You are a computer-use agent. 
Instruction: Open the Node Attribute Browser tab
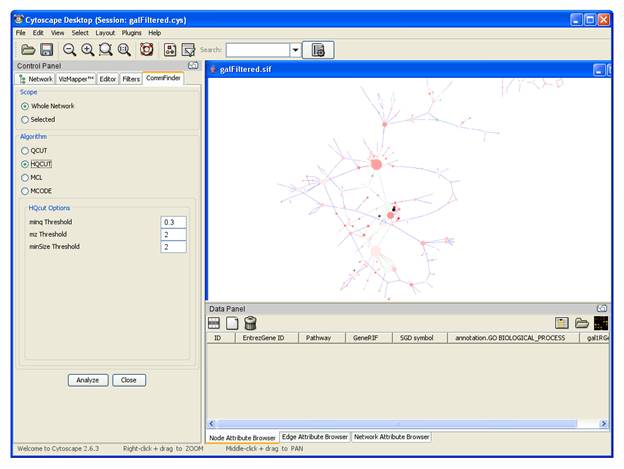point(242,438)
